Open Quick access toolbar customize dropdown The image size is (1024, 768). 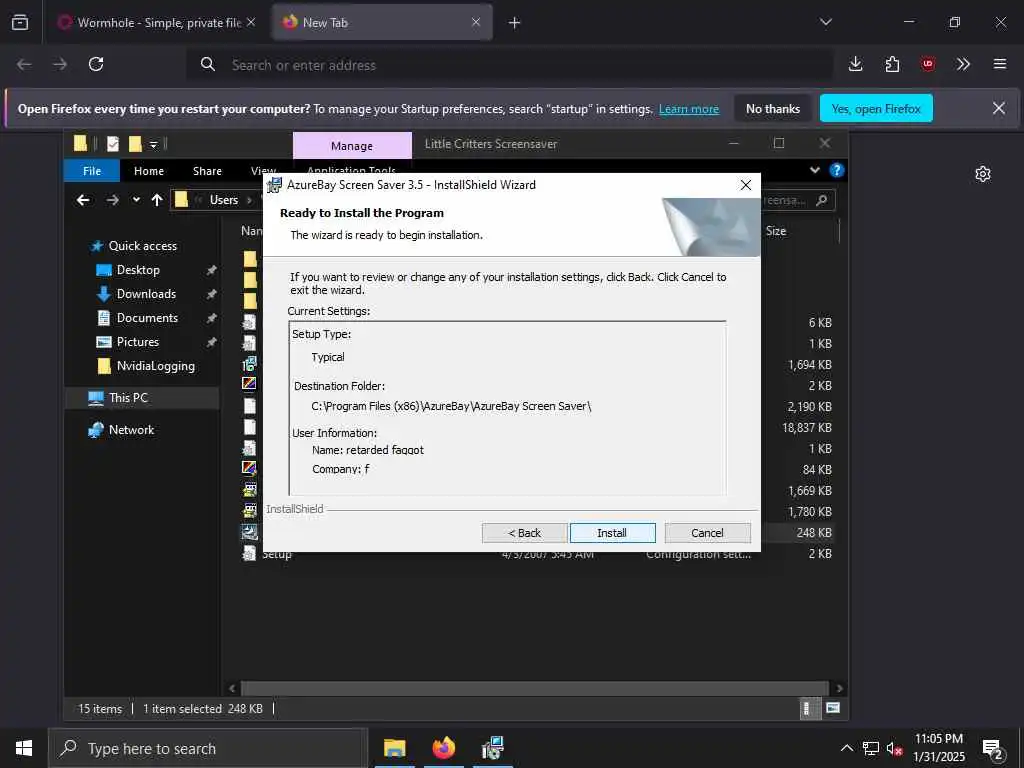[153, 144]
